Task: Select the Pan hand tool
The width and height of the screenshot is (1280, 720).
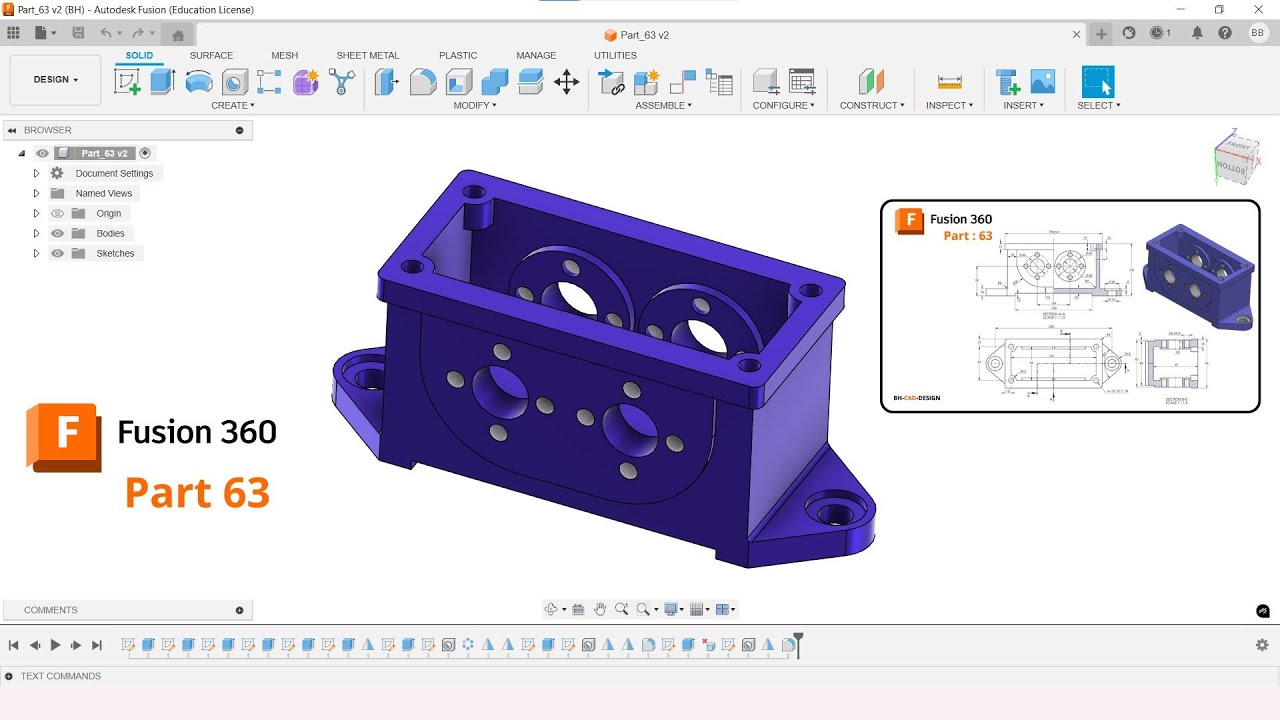Action: [600, 609]
